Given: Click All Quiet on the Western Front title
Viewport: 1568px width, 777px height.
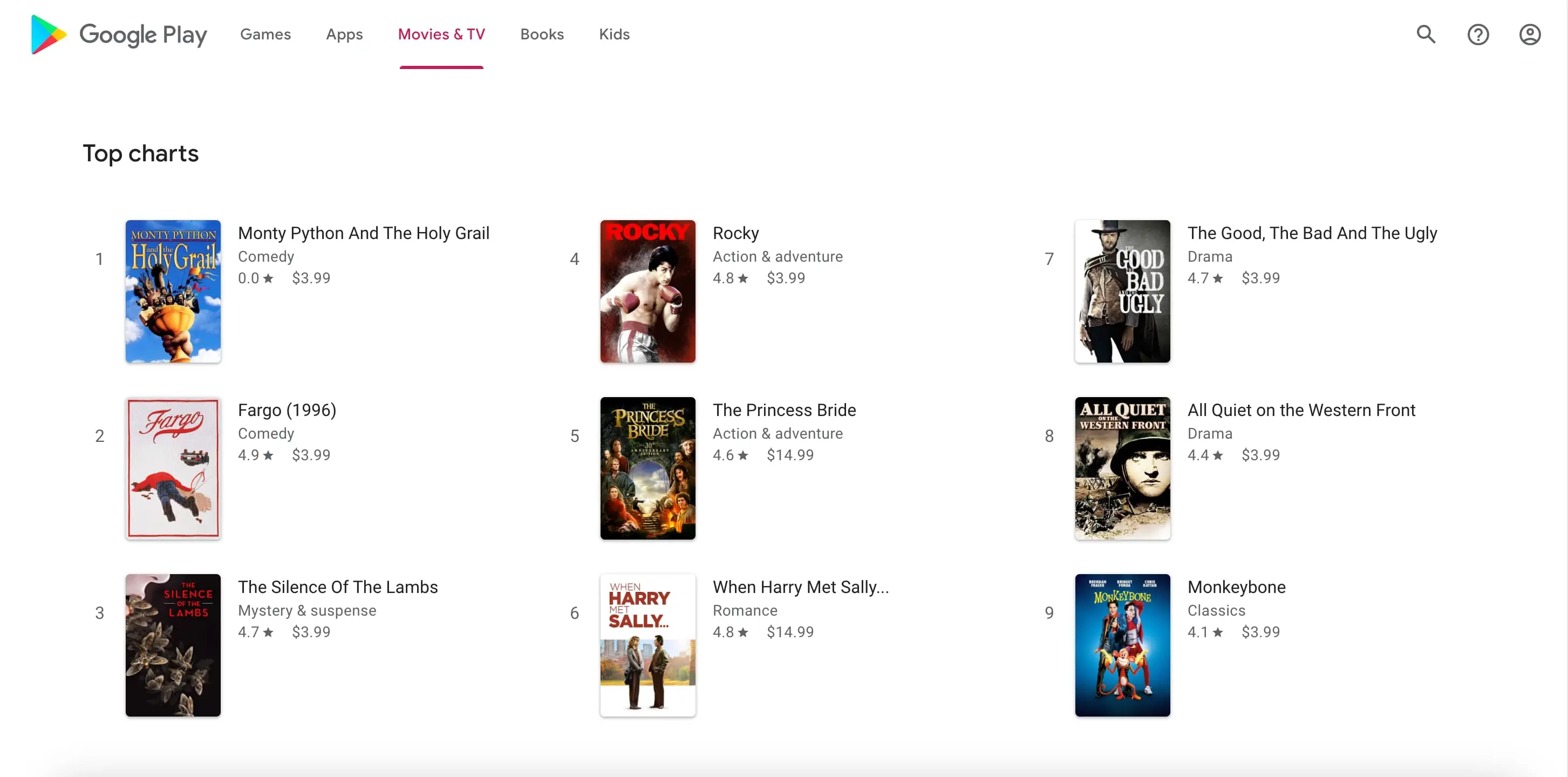Looking at the screenshot, I should click(x=1301, y=411).
